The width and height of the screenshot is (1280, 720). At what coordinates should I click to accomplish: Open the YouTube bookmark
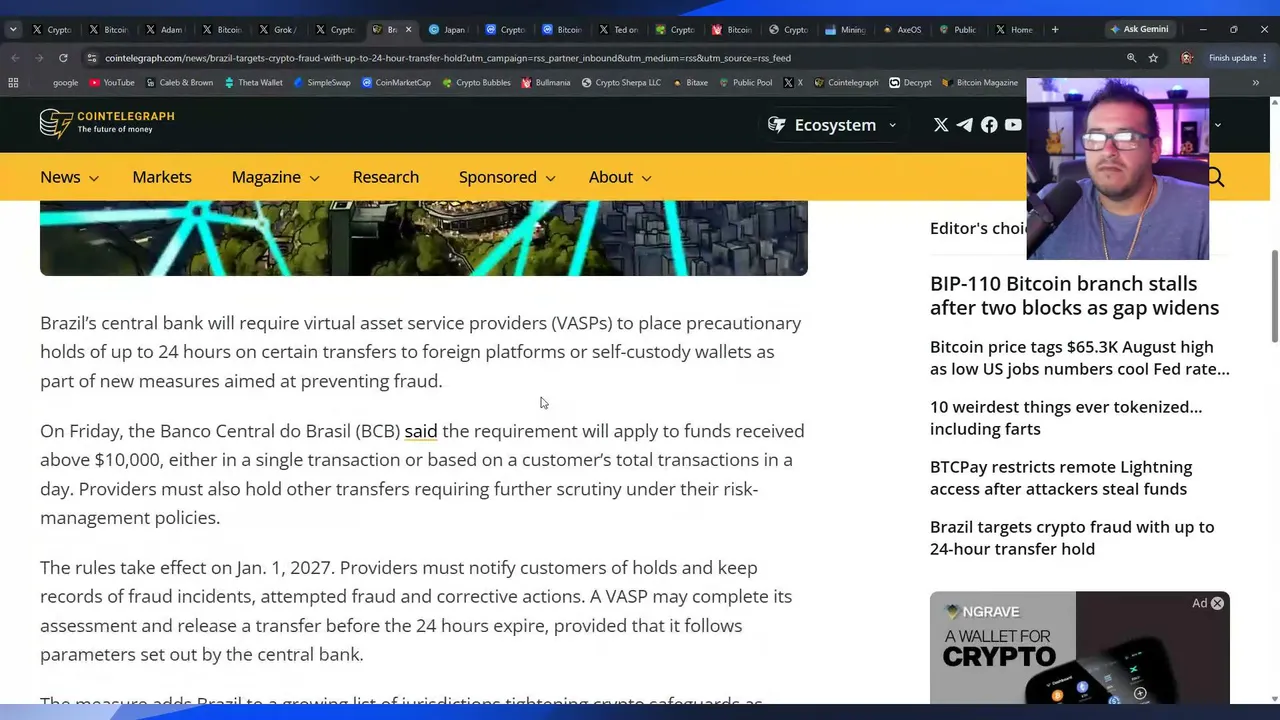[112, 83]
